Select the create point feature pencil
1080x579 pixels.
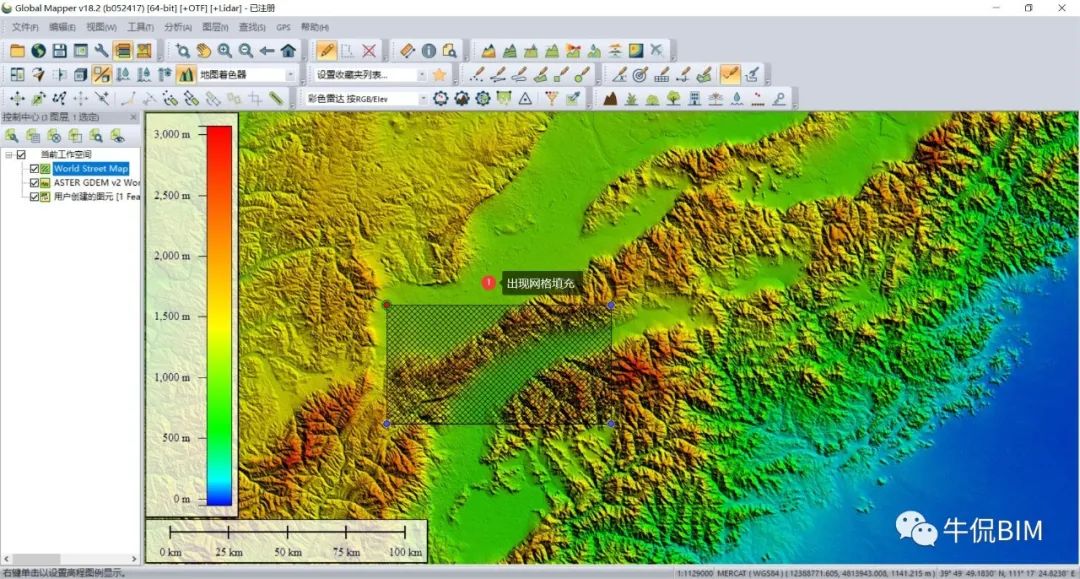477,74
